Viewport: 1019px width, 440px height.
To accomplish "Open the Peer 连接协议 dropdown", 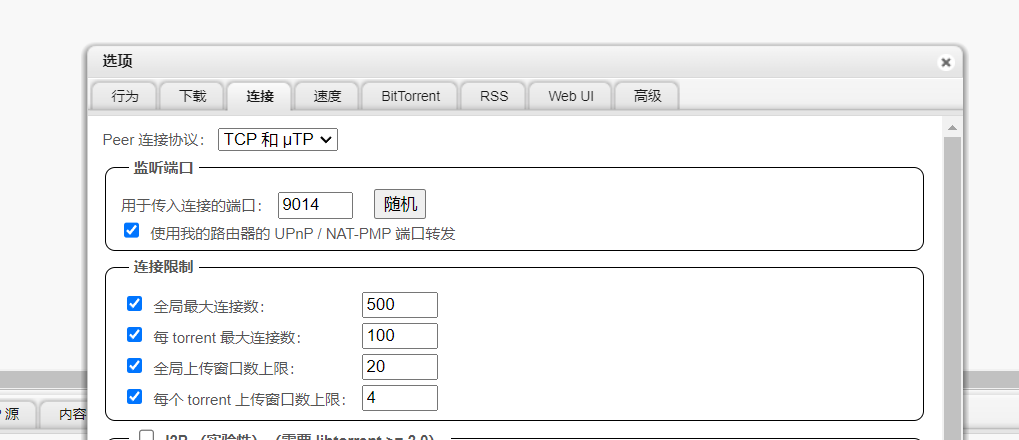I will [x=278, y=139].
